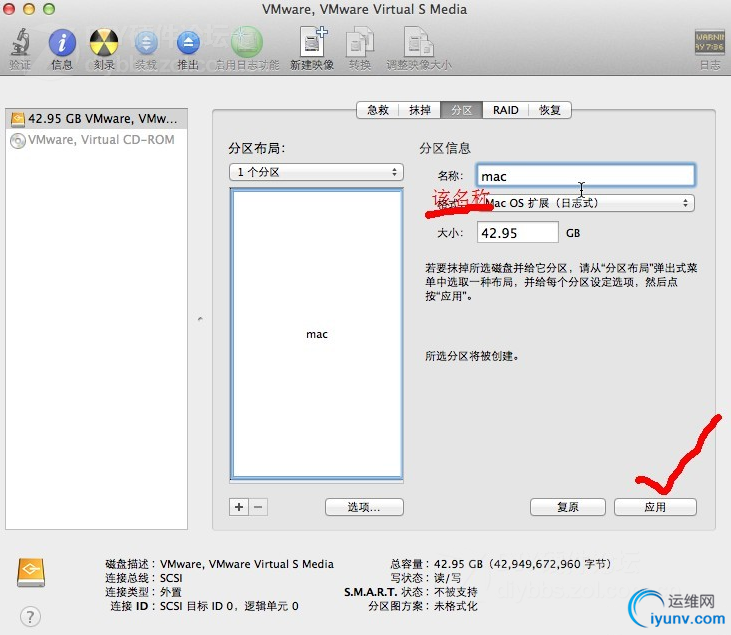Image resolution: width=731 pixels, height=635 pixels.
Task: Click the orange disk icon at bottom
Action: point(31,572)
